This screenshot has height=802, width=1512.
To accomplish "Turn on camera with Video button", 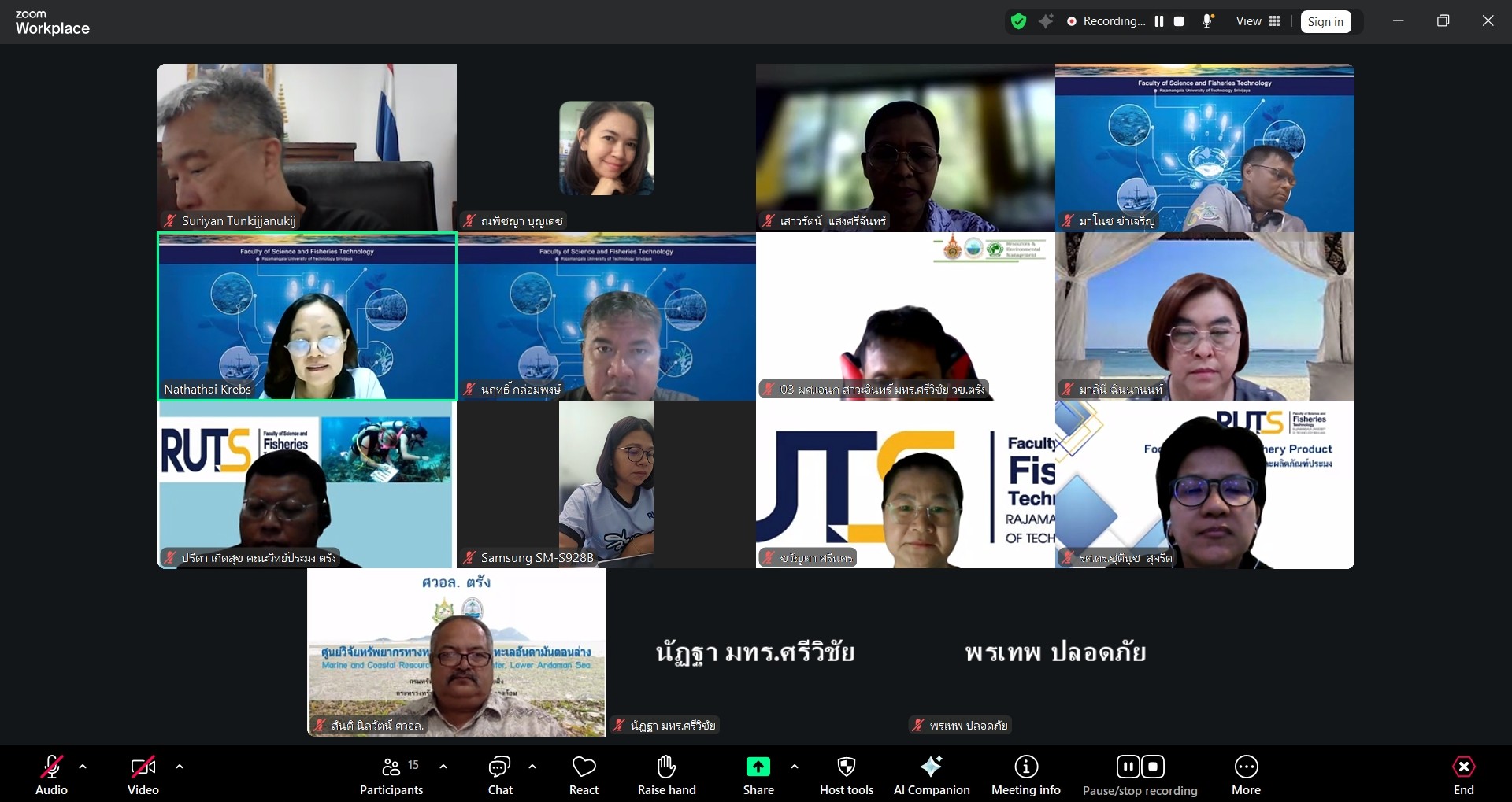I will click(x=143, y=775).
